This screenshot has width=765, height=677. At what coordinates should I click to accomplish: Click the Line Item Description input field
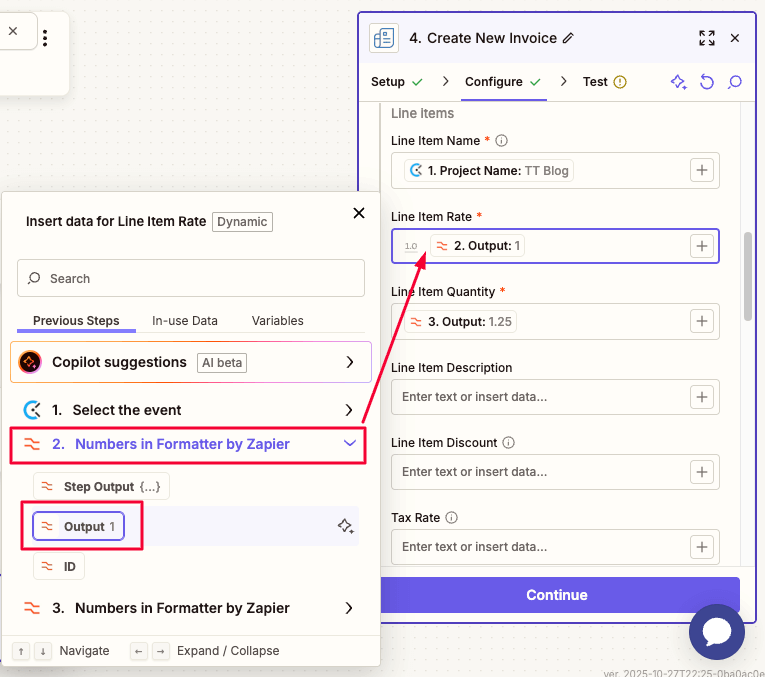[x=555, y=397]
